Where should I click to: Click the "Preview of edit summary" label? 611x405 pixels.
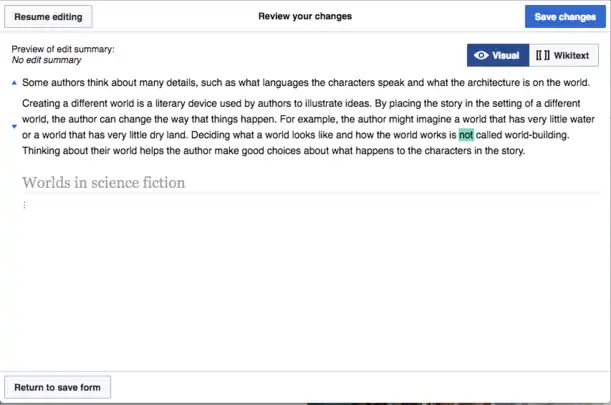(x=63, y=50)
